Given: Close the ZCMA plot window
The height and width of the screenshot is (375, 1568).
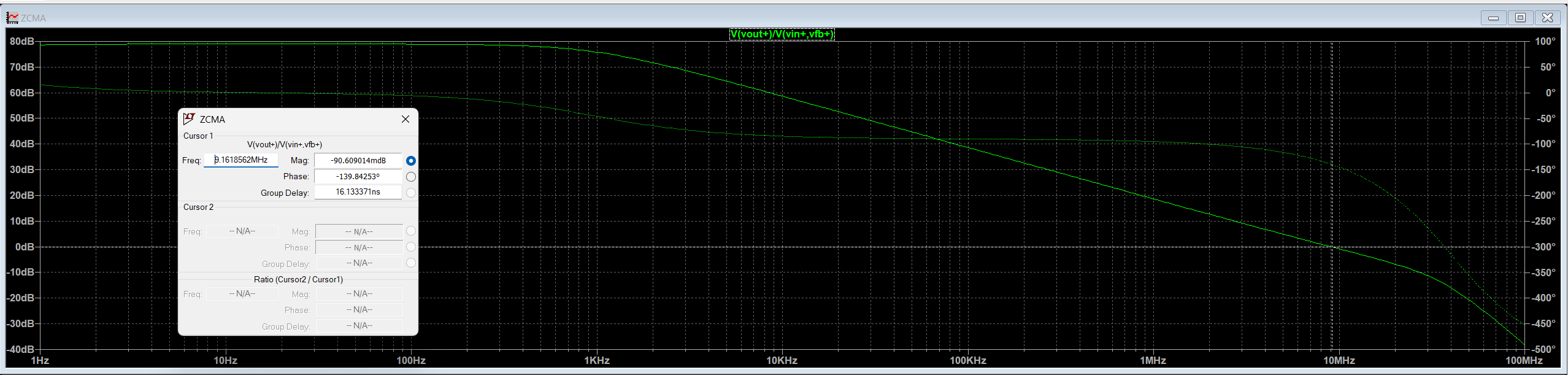Looking at the screenshot, I should tap(1548, 18).
